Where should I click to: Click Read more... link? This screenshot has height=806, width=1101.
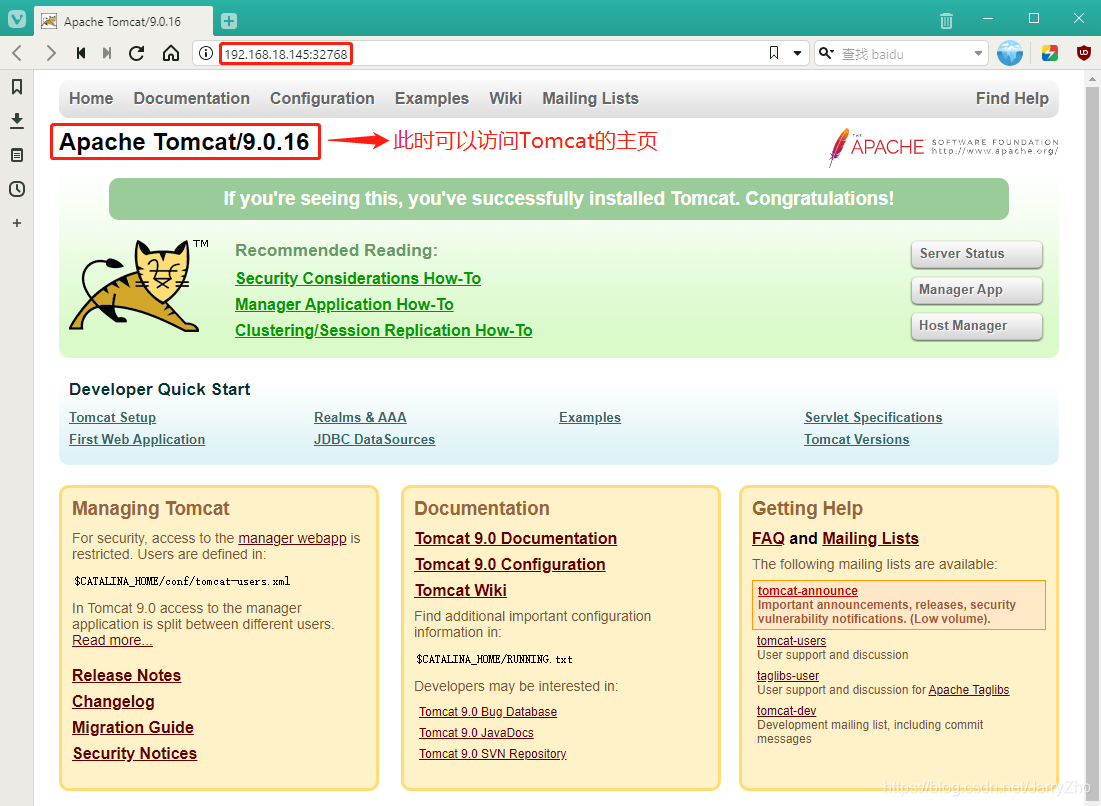[112, 640]
